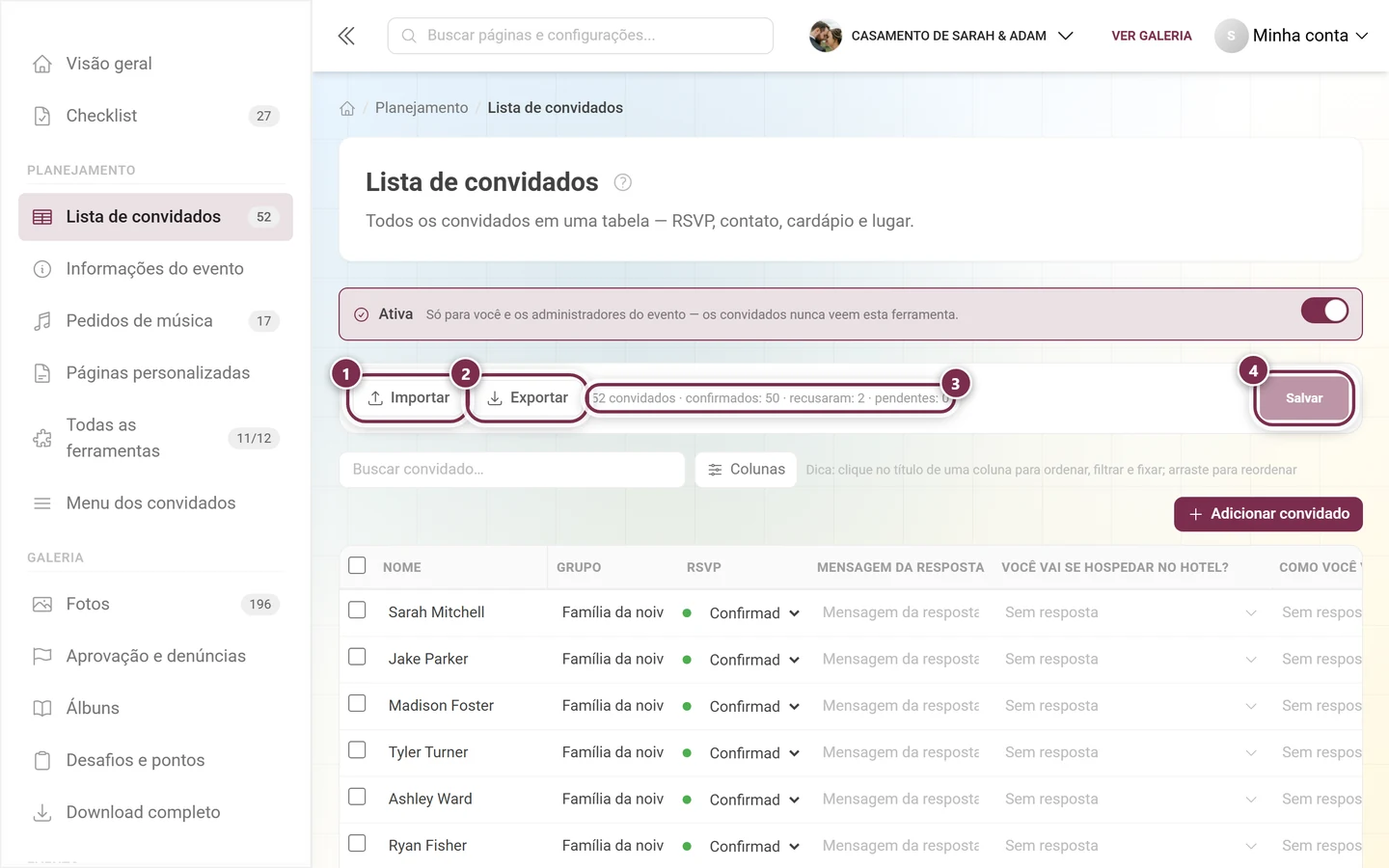The image size is (1389, 868).
Task: Click the Todas as ferramentas puzzle icon
Action: [x=42, y=438]
